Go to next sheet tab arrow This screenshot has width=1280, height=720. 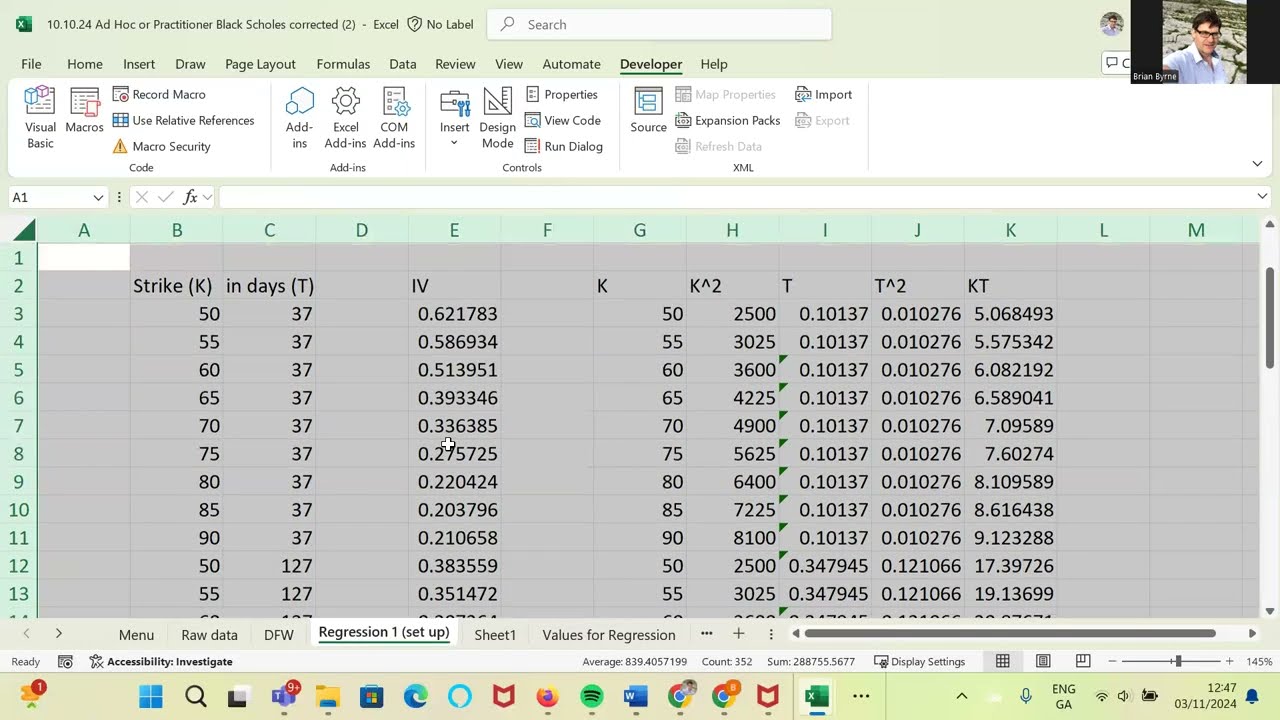coord(59,634)
